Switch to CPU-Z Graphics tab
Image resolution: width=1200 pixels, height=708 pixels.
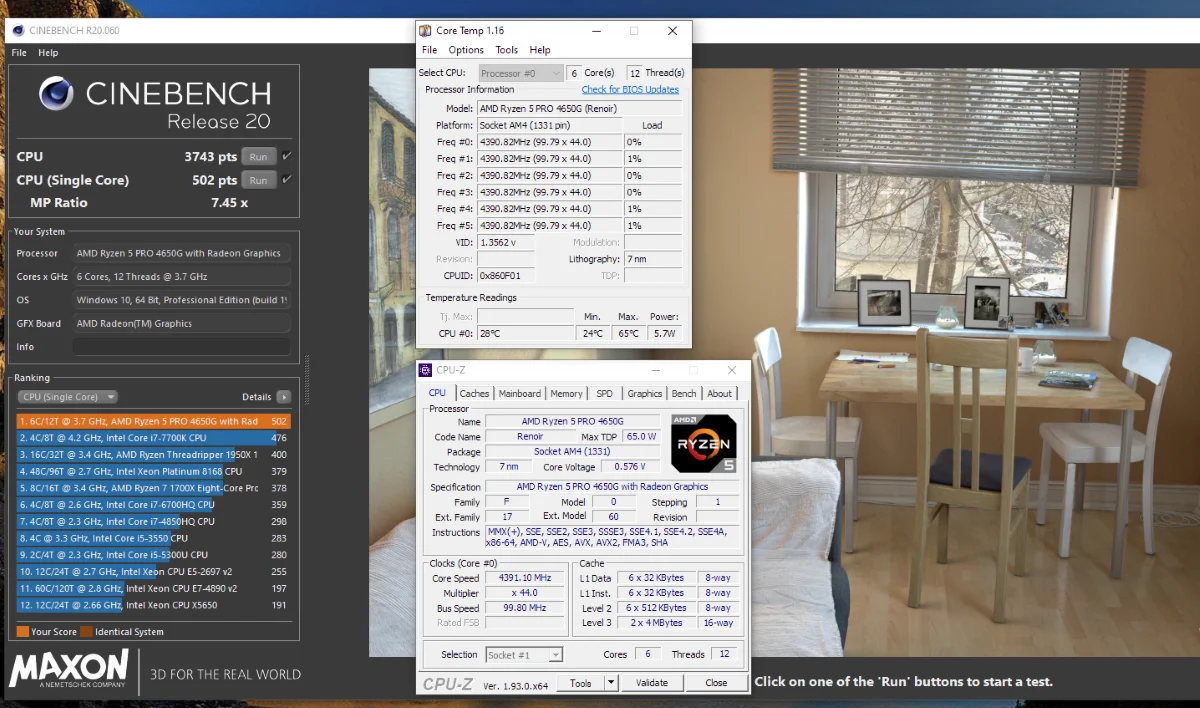coord(644,393)
